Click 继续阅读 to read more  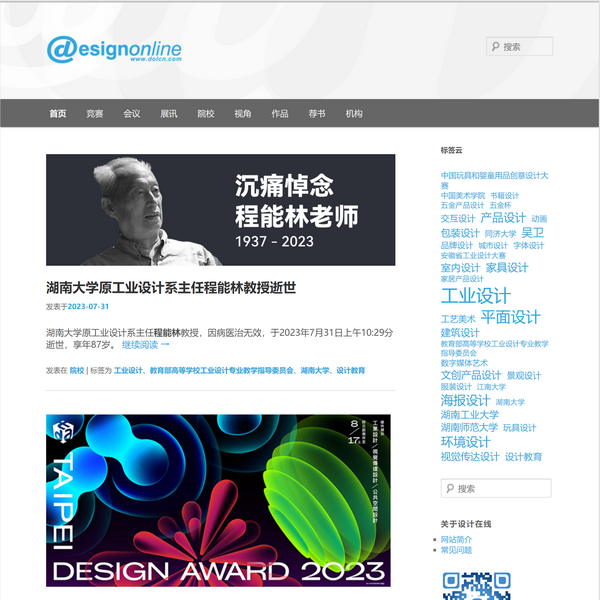tap(146, 345)
